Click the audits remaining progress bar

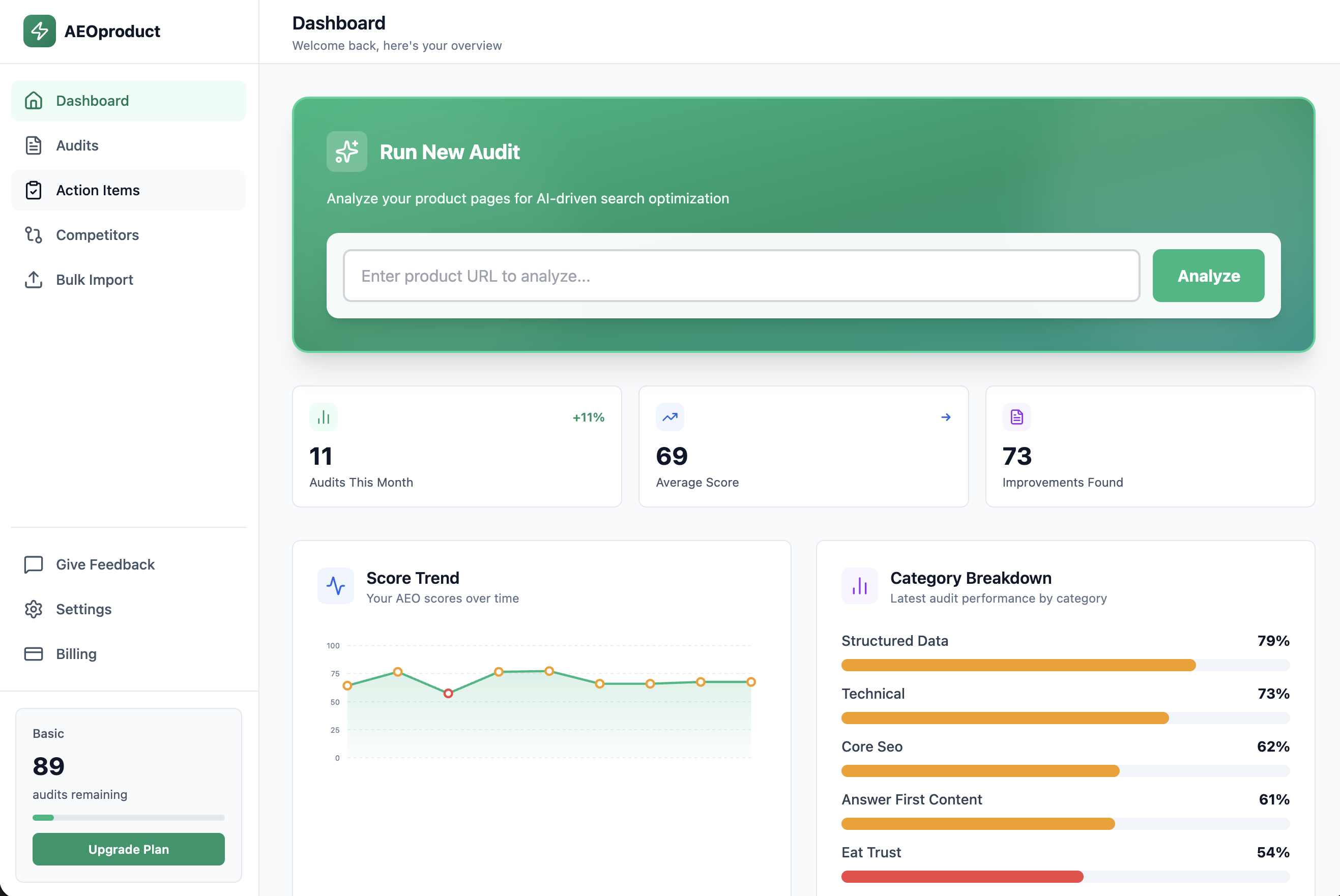(x=128, y=817)
